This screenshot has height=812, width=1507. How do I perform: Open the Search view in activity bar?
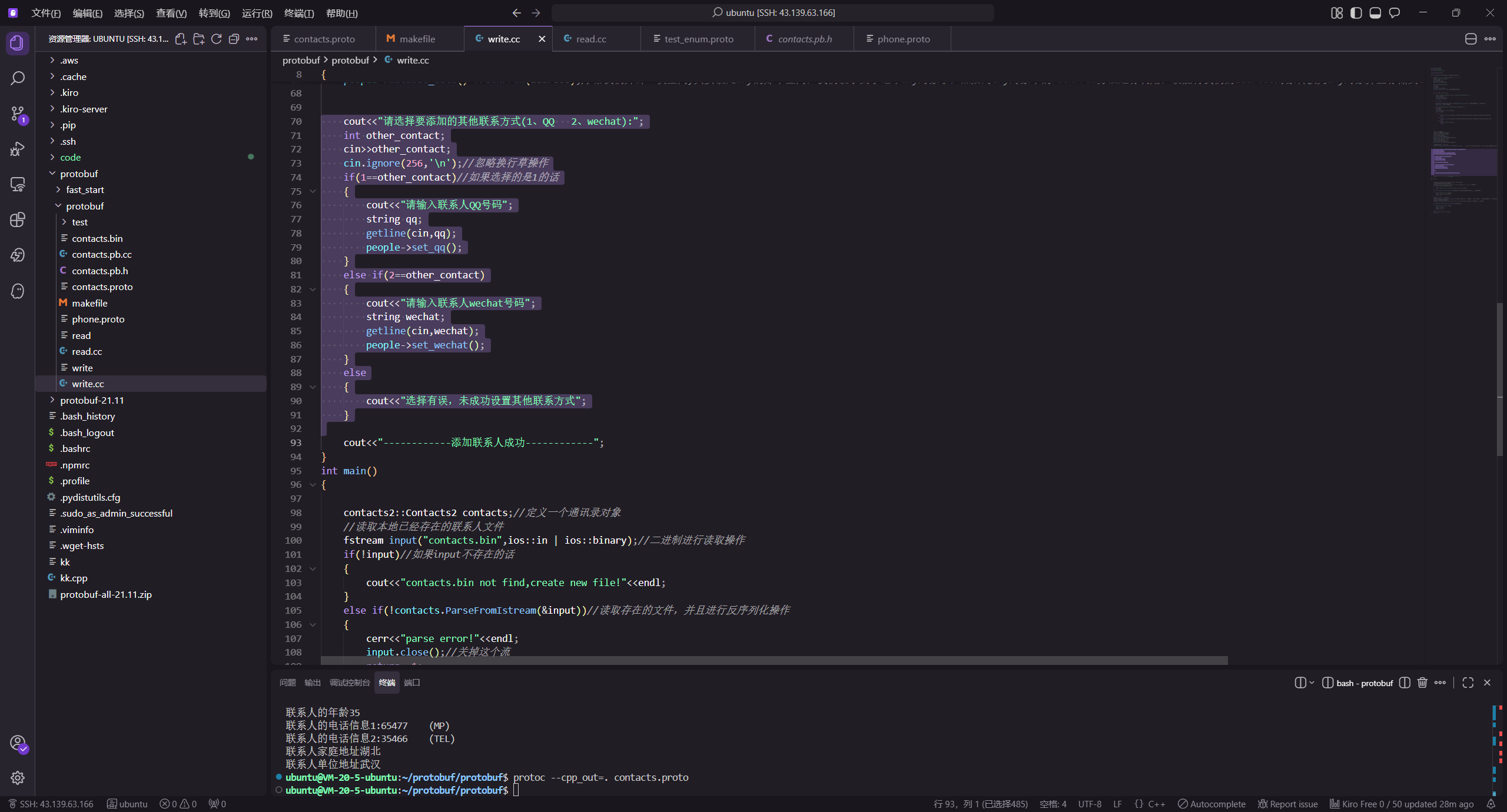(18, 78)
